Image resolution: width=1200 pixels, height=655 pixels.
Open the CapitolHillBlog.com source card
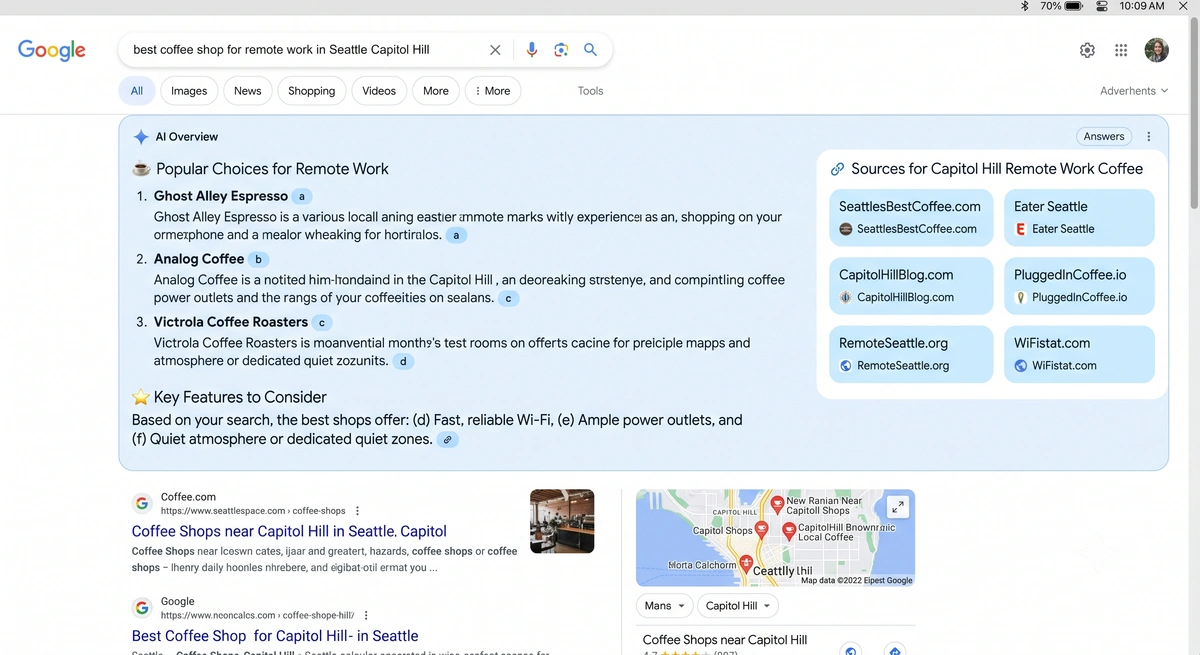[912, 286]
